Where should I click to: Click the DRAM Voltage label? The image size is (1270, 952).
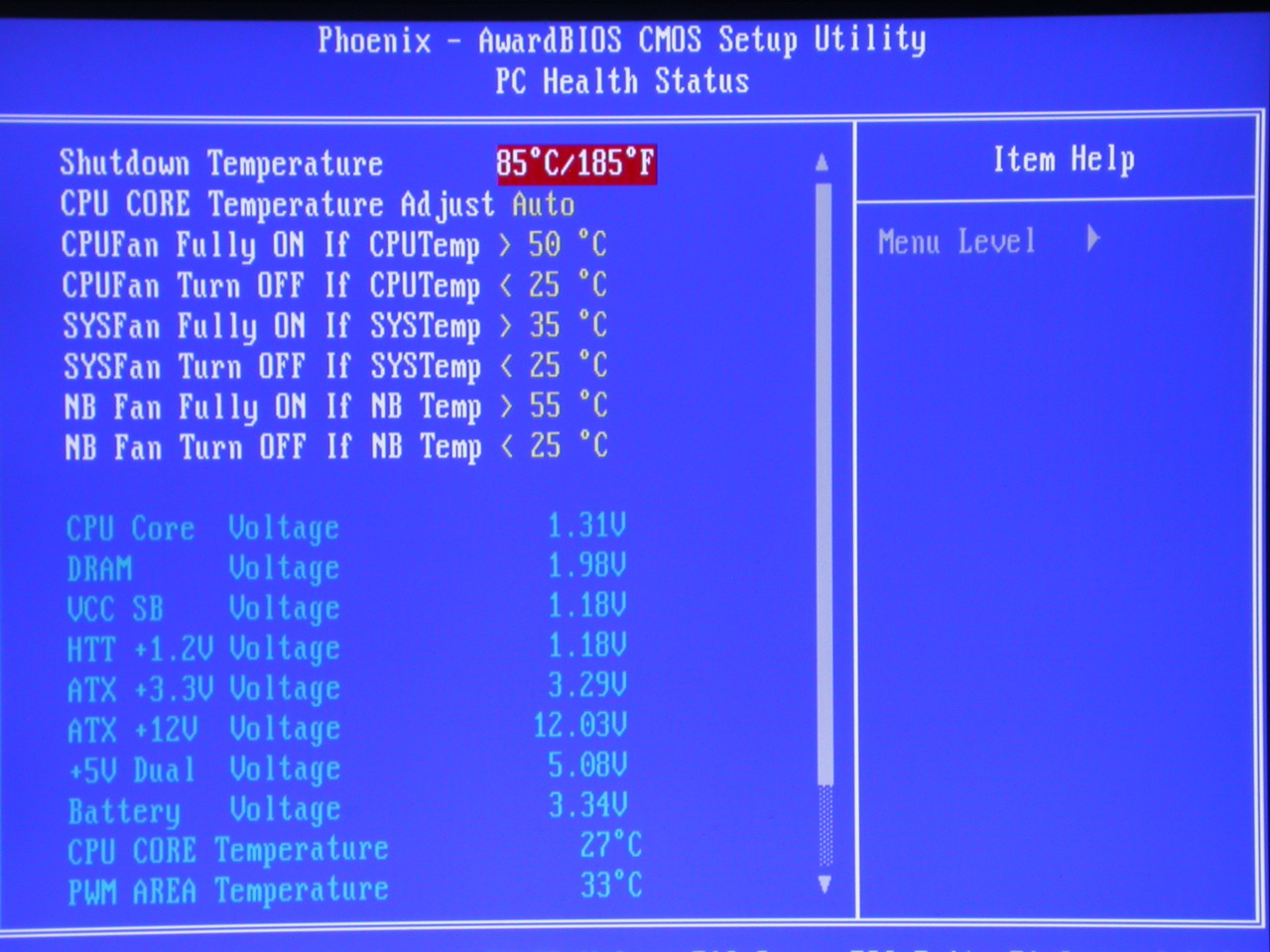click(203, 569)
